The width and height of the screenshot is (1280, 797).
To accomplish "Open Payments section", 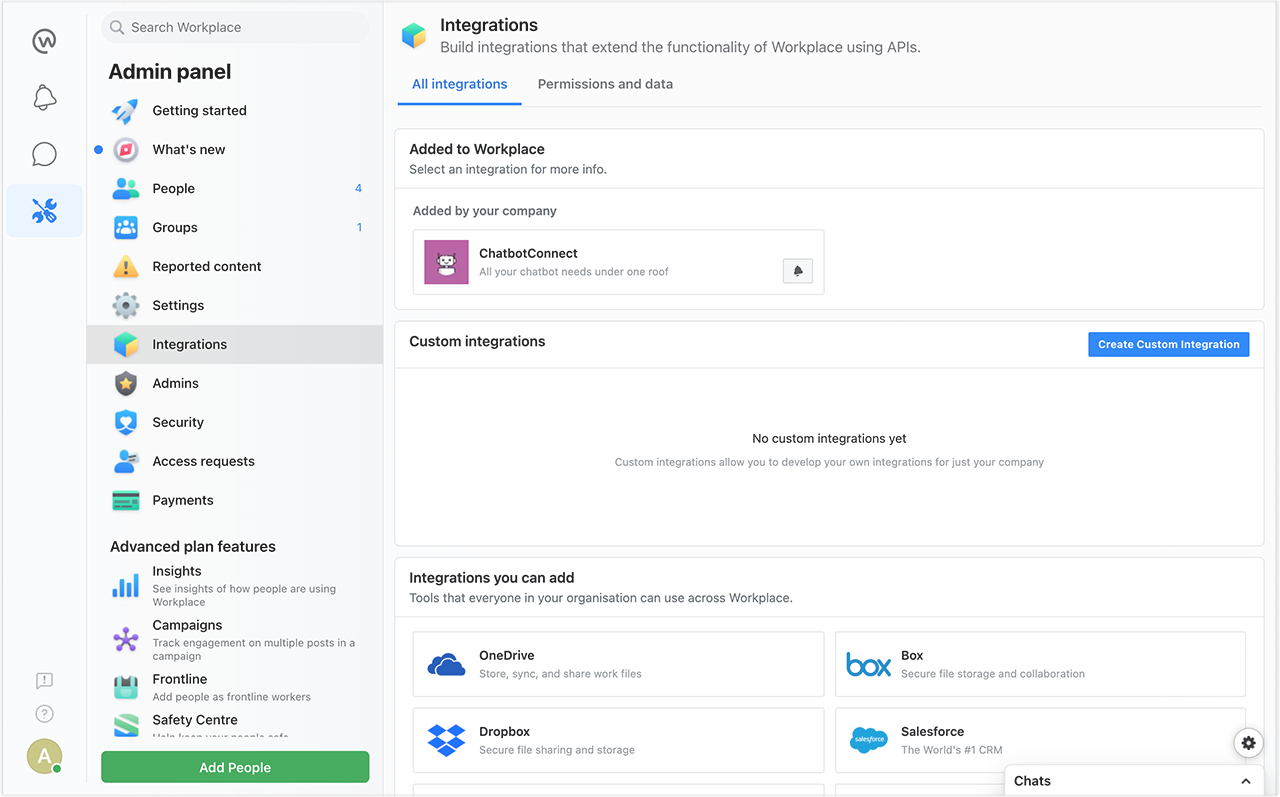I will [235, 501].
